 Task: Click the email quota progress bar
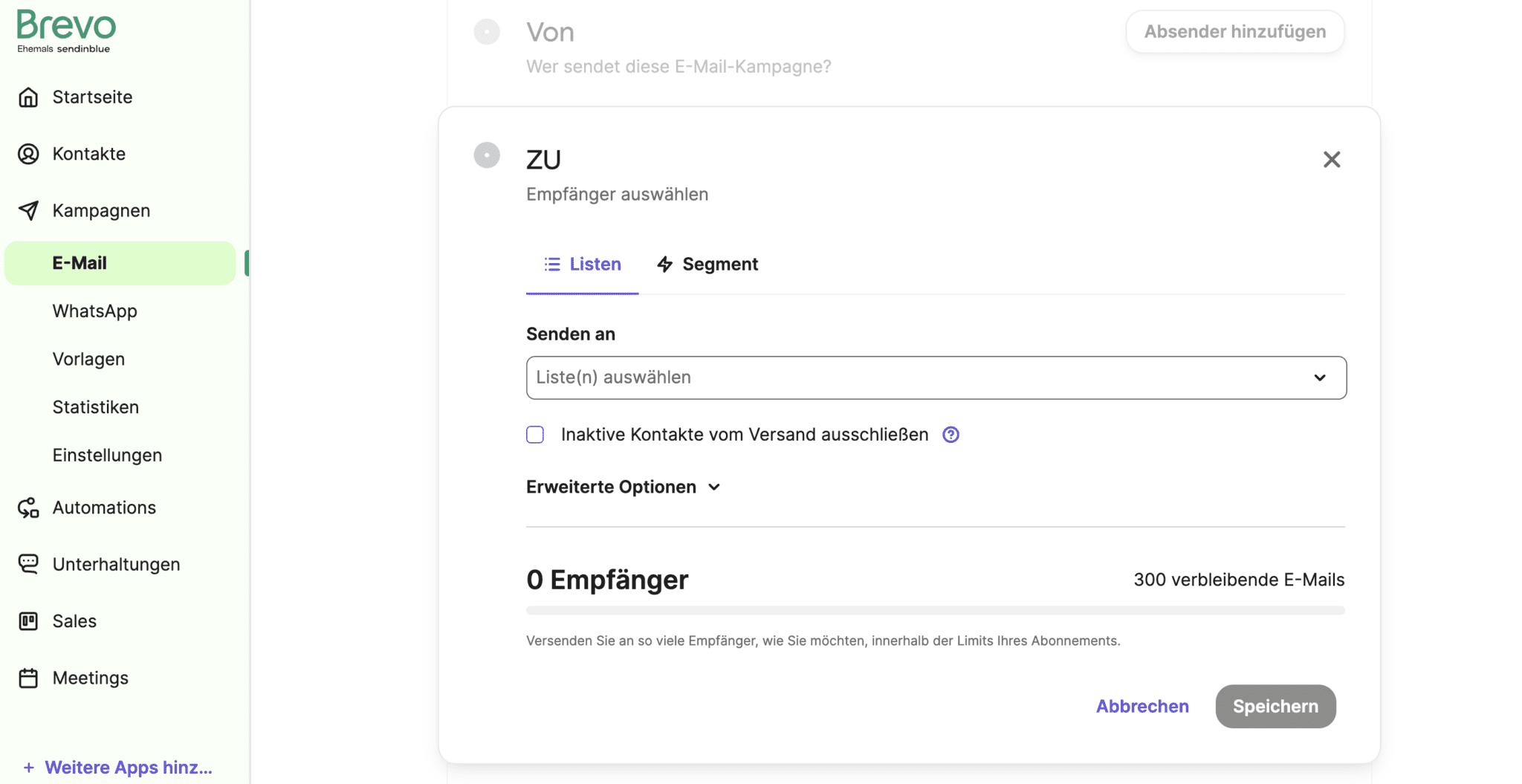click(x=935, y=610)
